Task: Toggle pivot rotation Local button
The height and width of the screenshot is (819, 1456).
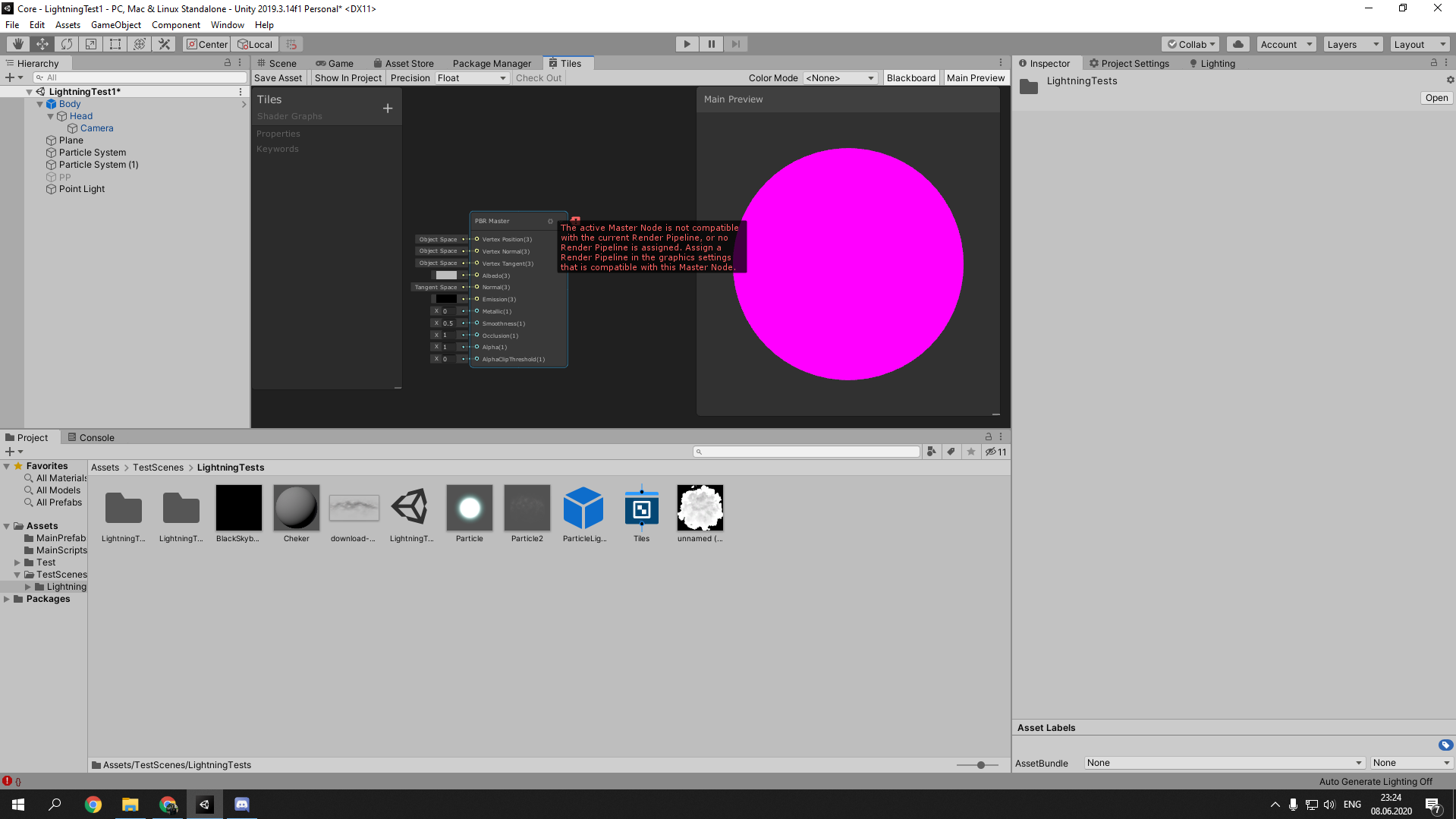Action: [x=255, y=44]
